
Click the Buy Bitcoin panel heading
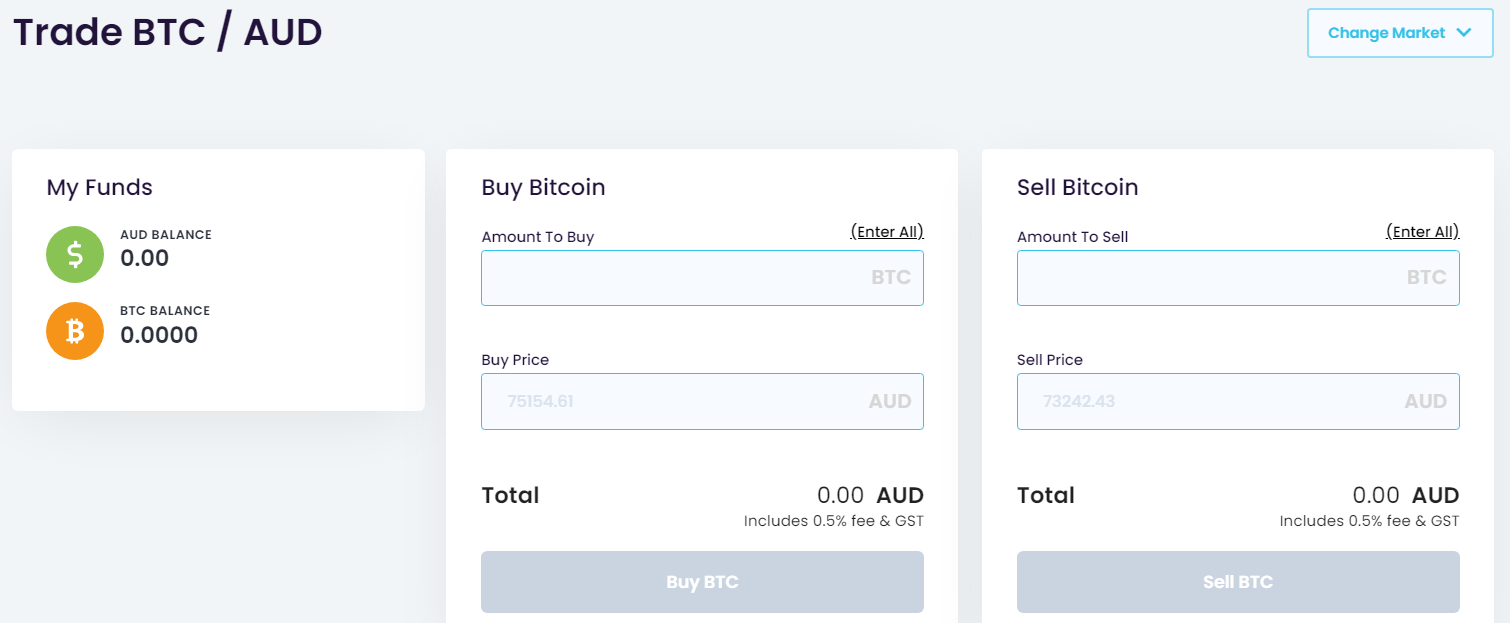(543, 187)
